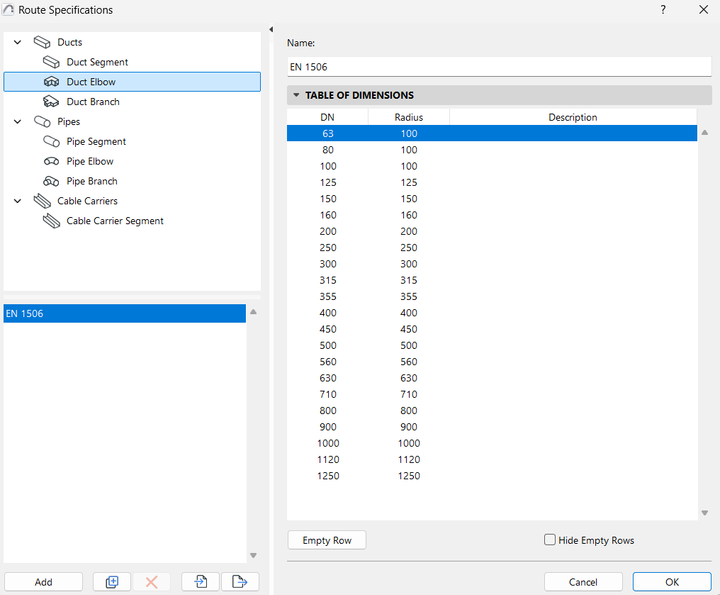Click the Name input field
Viewport: 720px width, 595px height.
499,67
